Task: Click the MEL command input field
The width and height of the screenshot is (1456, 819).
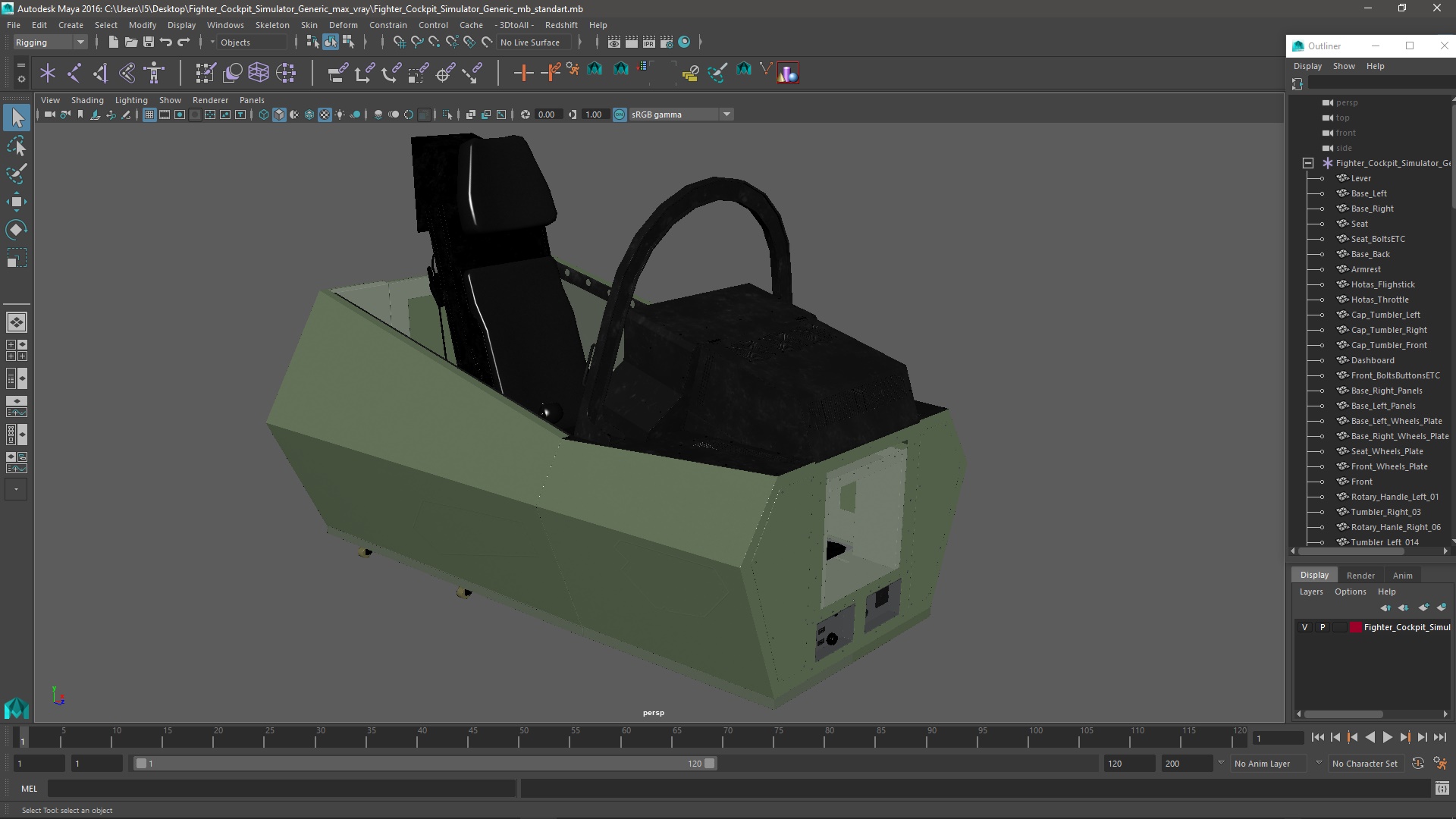Action: [281, 789]
